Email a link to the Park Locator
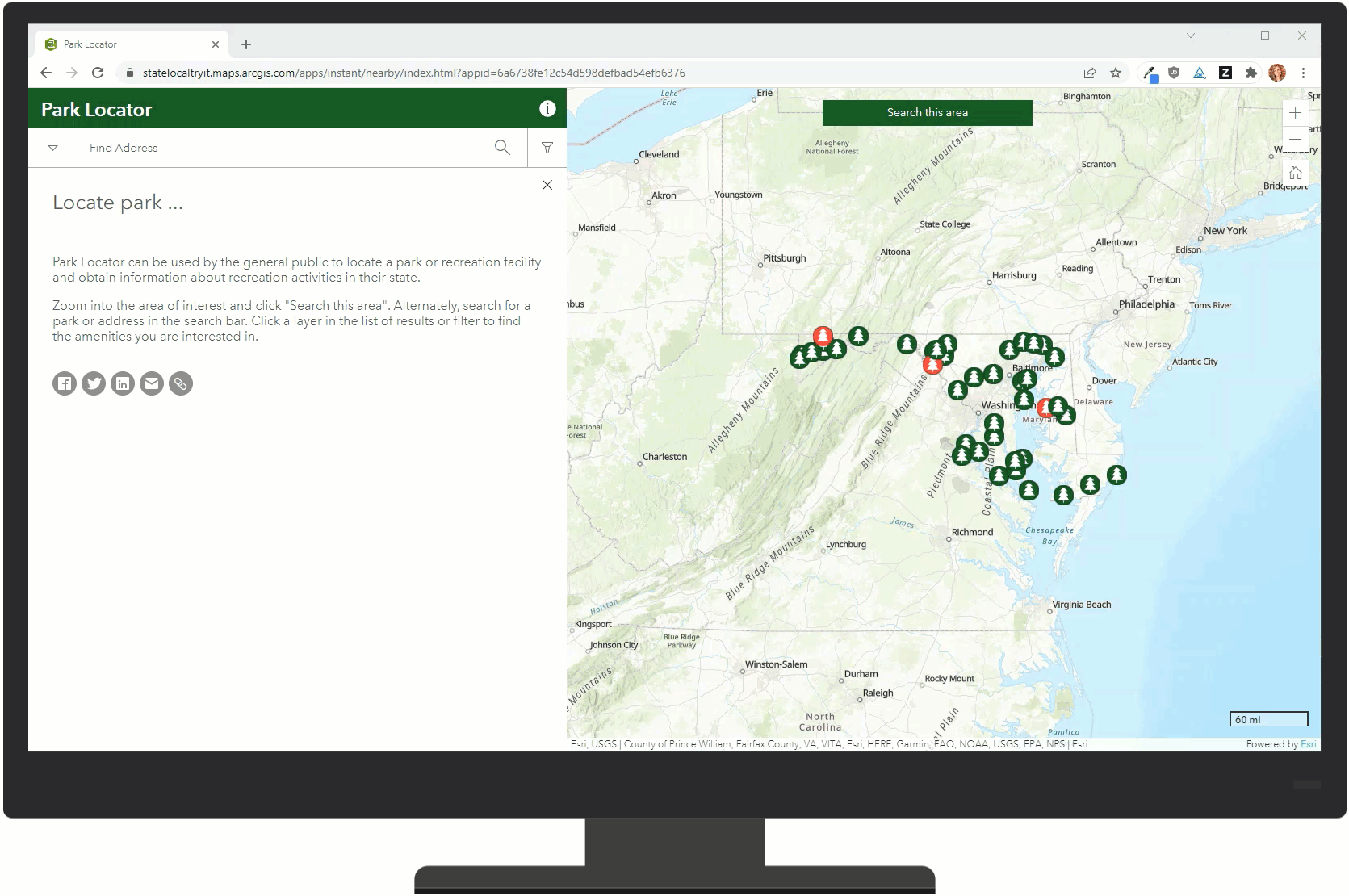This screenshot has height=896, width=1349. 151,383
